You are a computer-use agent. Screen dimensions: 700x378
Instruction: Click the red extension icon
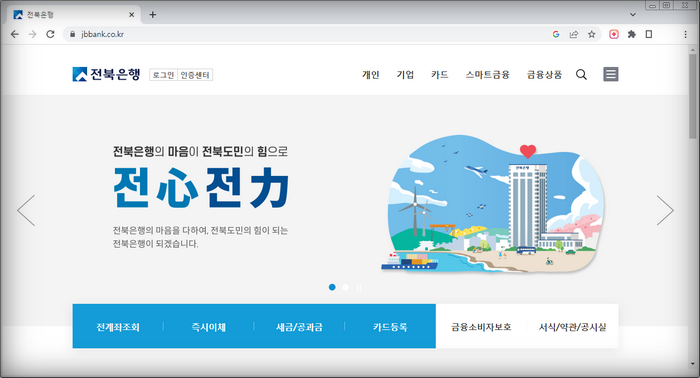coord(614,34)
